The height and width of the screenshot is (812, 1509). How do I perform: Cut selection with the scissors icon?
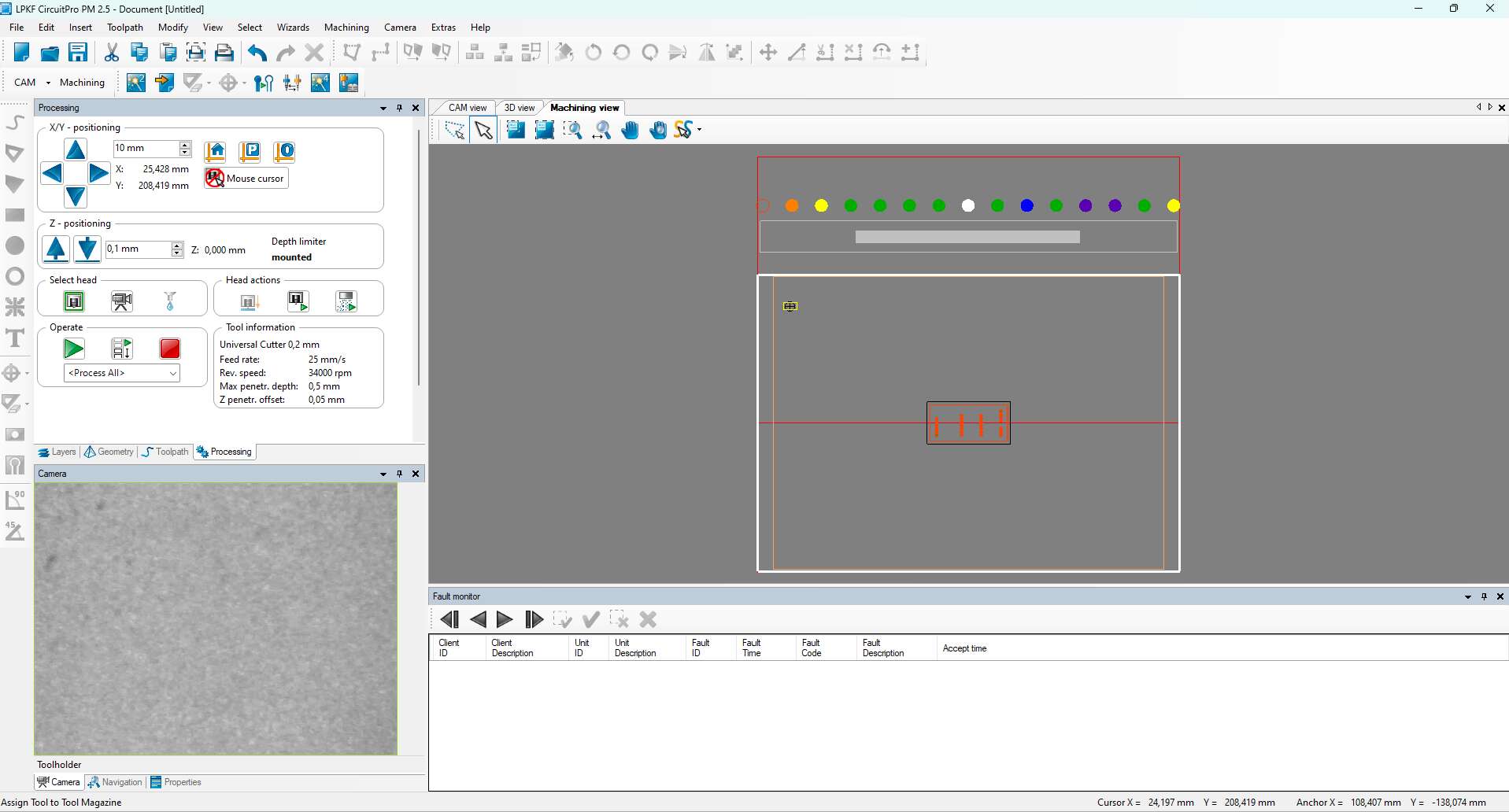click(x=111, y=53)
